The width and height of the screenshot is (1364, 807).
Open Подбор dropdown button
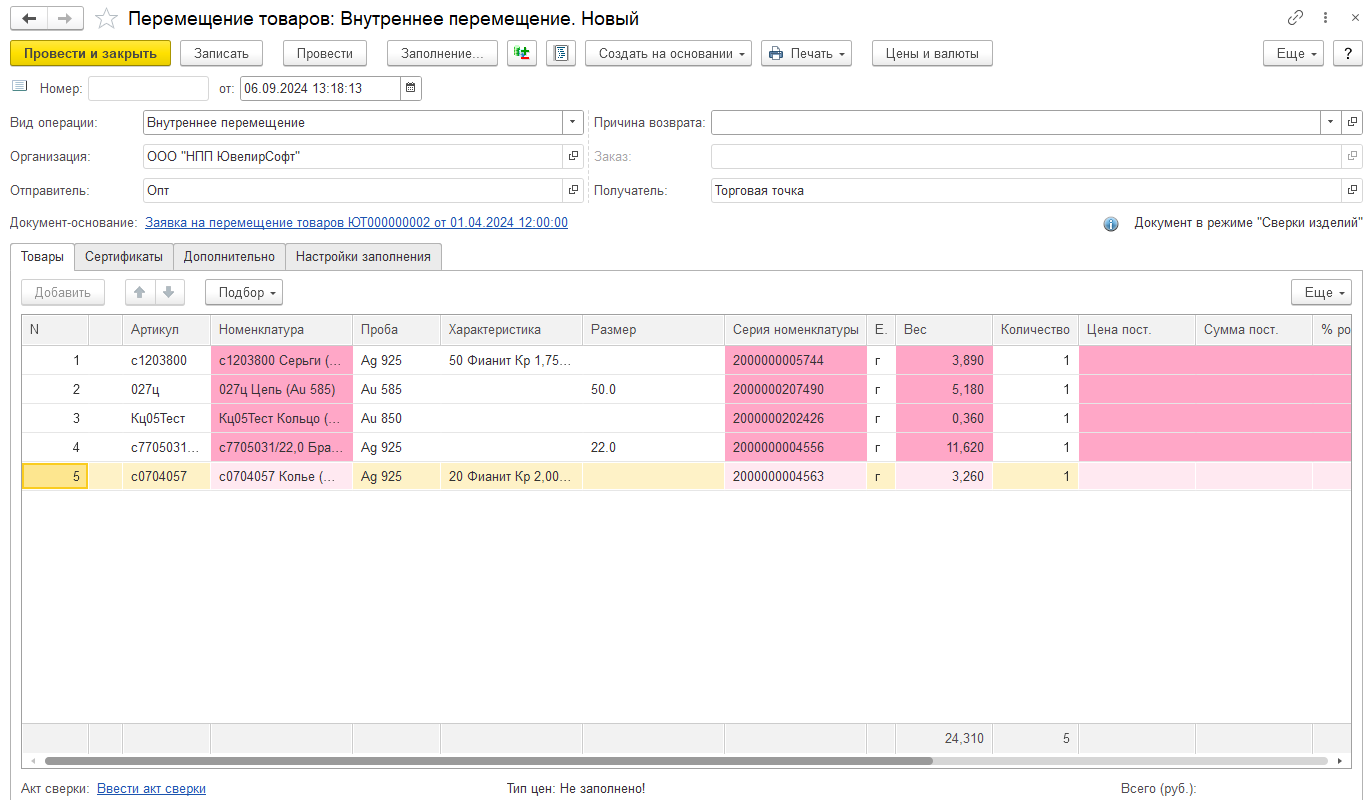(x=244, y=292)
